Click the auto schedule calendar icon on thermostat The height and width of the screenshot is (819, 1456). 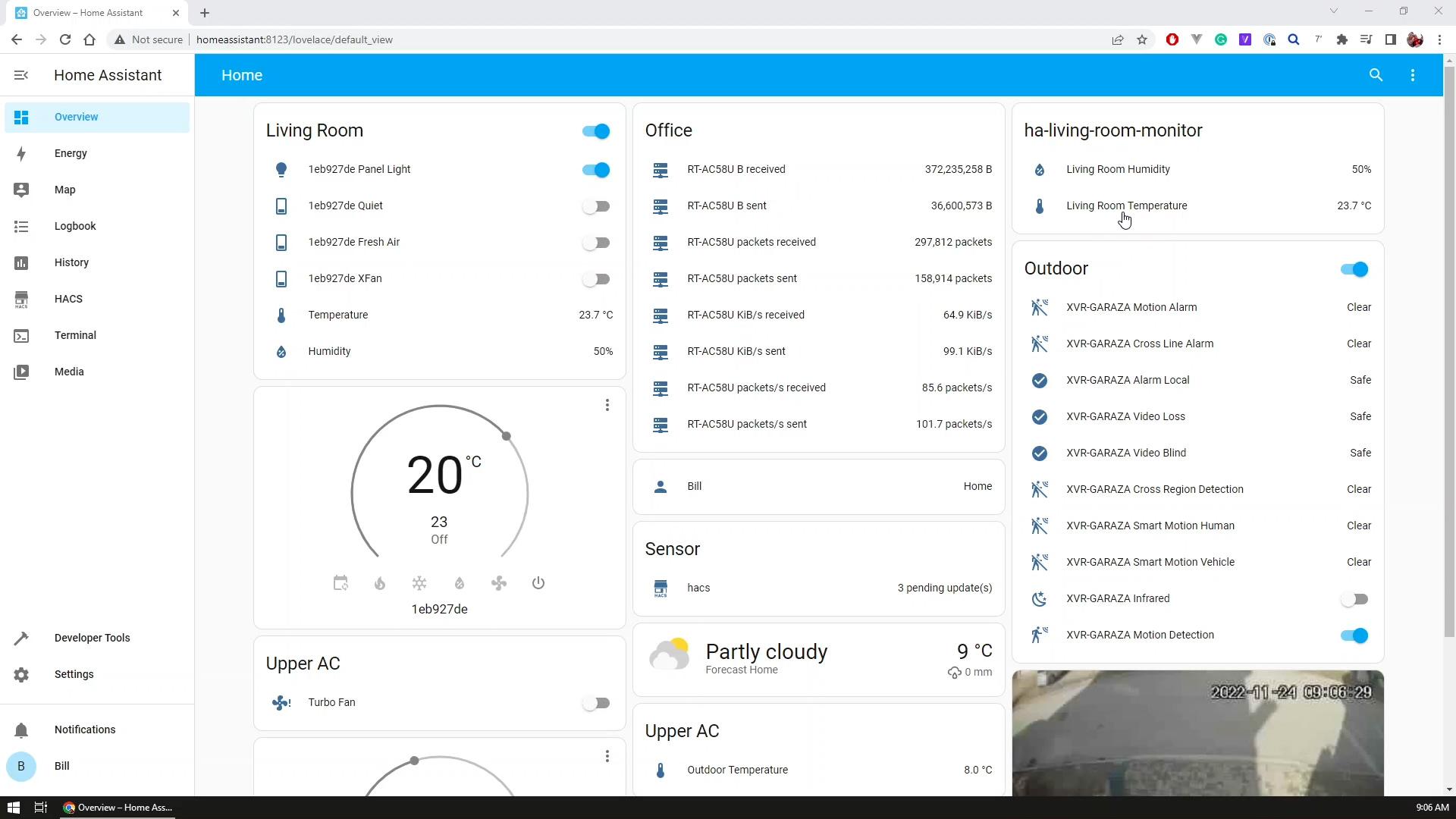(x=340, y=583)
